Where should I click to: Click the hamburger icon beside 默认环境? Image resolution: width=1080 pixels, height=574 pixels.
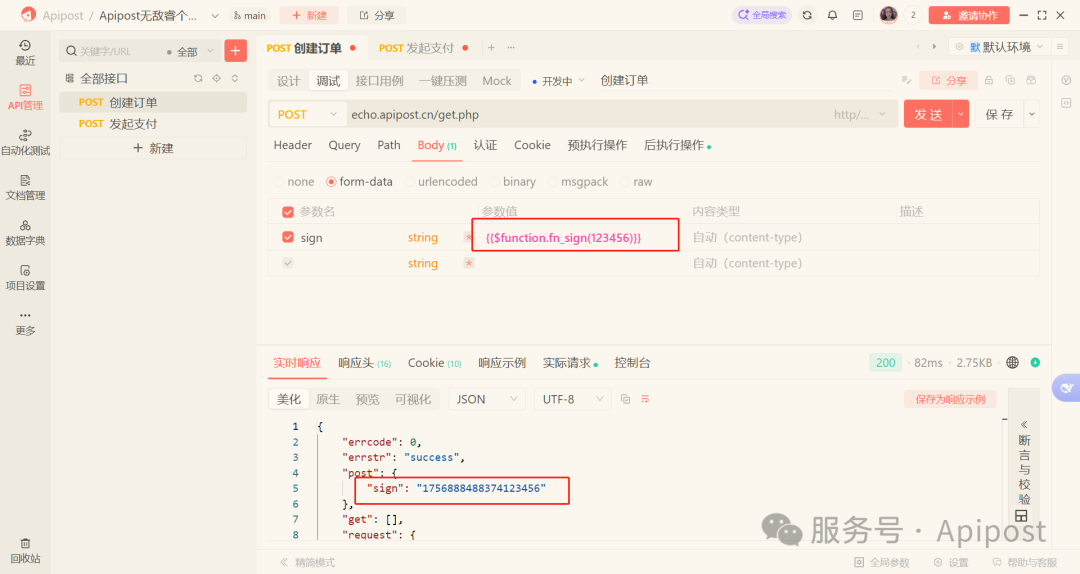pyautogui.click(x=1060, y=47)
